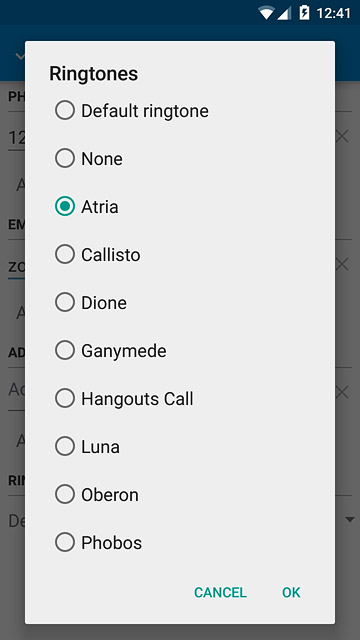Tap the Wi-Fi status icon
The height and width of the screenshot is (640, 360).
(266, 13)
